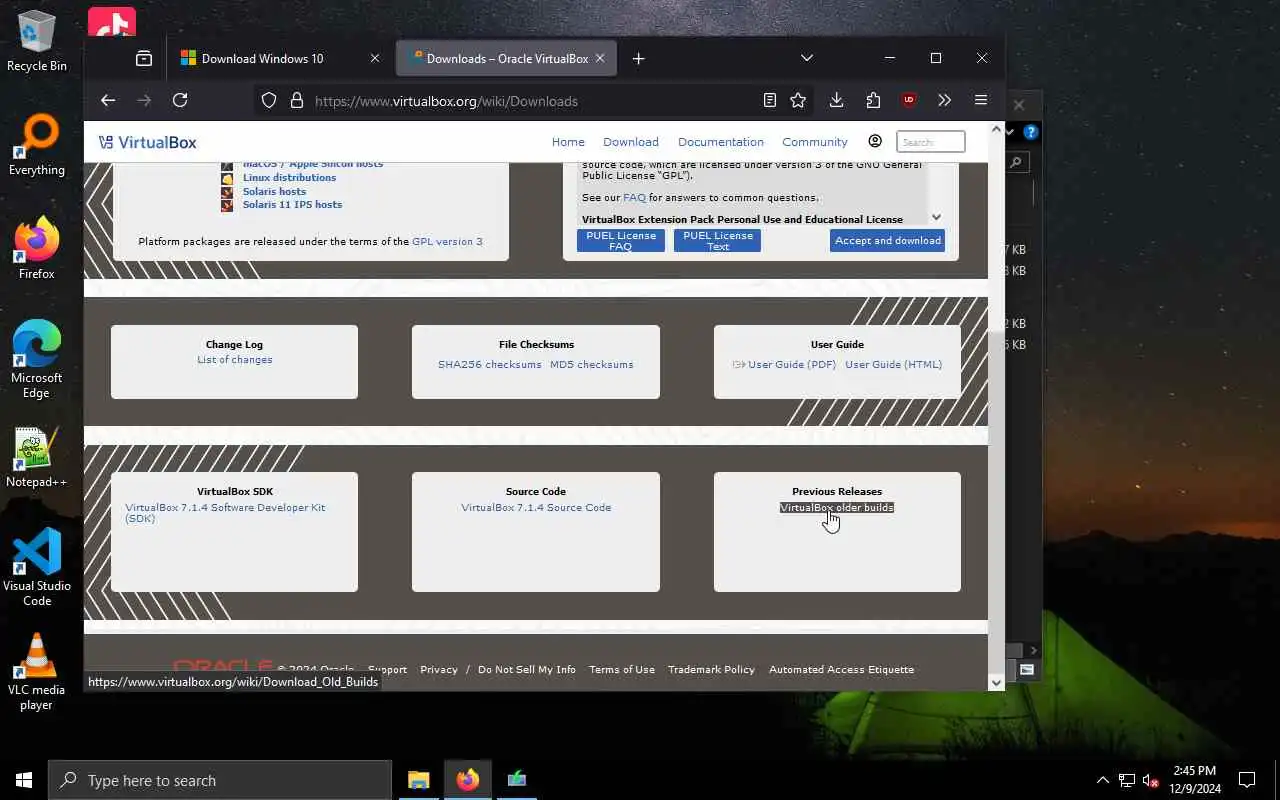List all tabs dropdown arrow
Image resolution: width=1280 pixels, height=800 pixels.
coord(807,58)
